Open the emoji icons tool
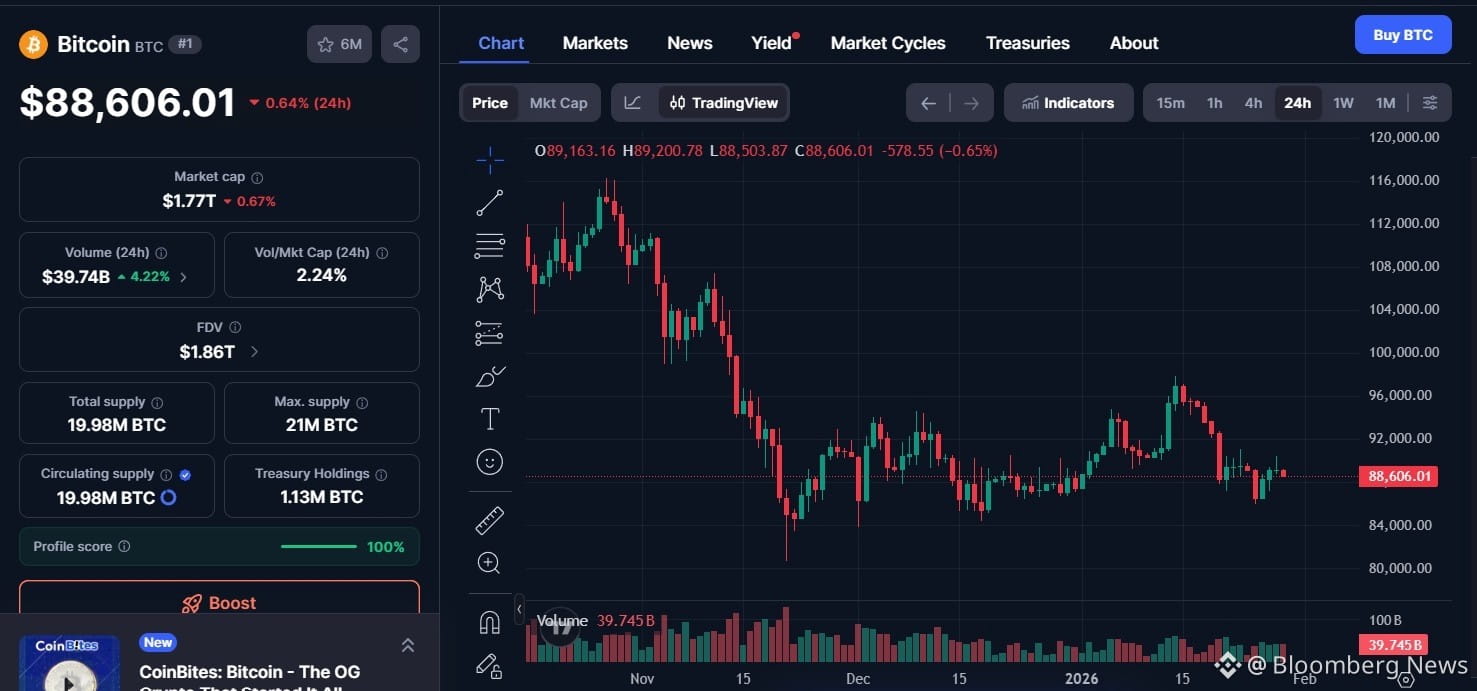Screen dimensions: 1477x691 click(x=489, y=462)
